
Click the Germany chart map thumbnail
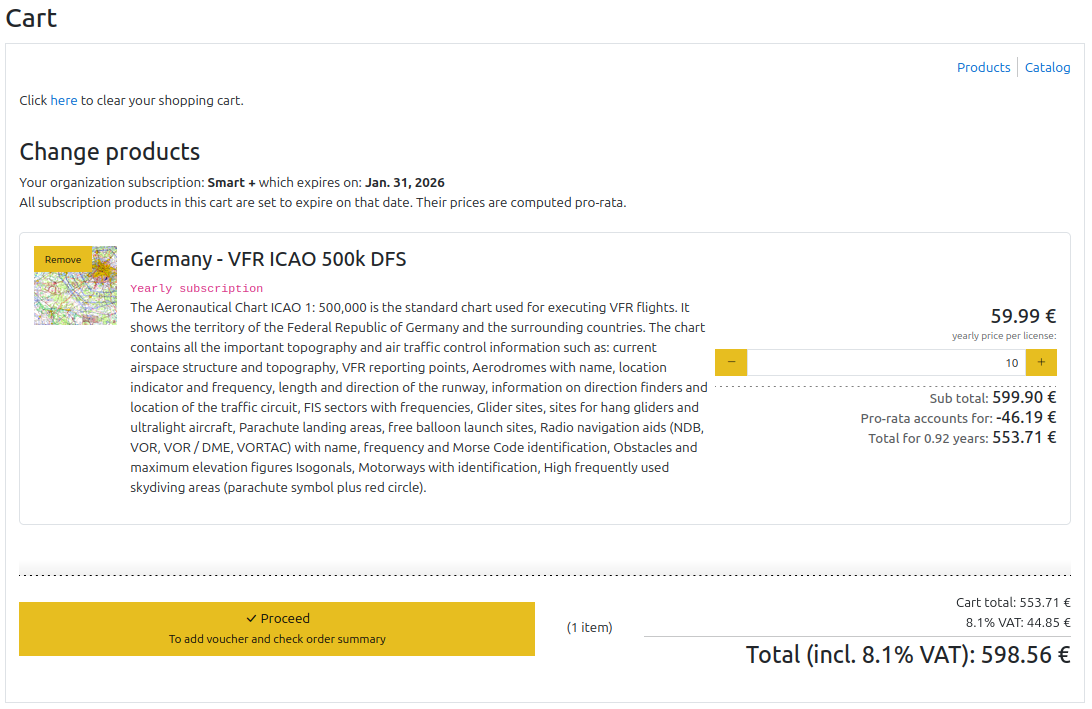(x=75, y=298)
